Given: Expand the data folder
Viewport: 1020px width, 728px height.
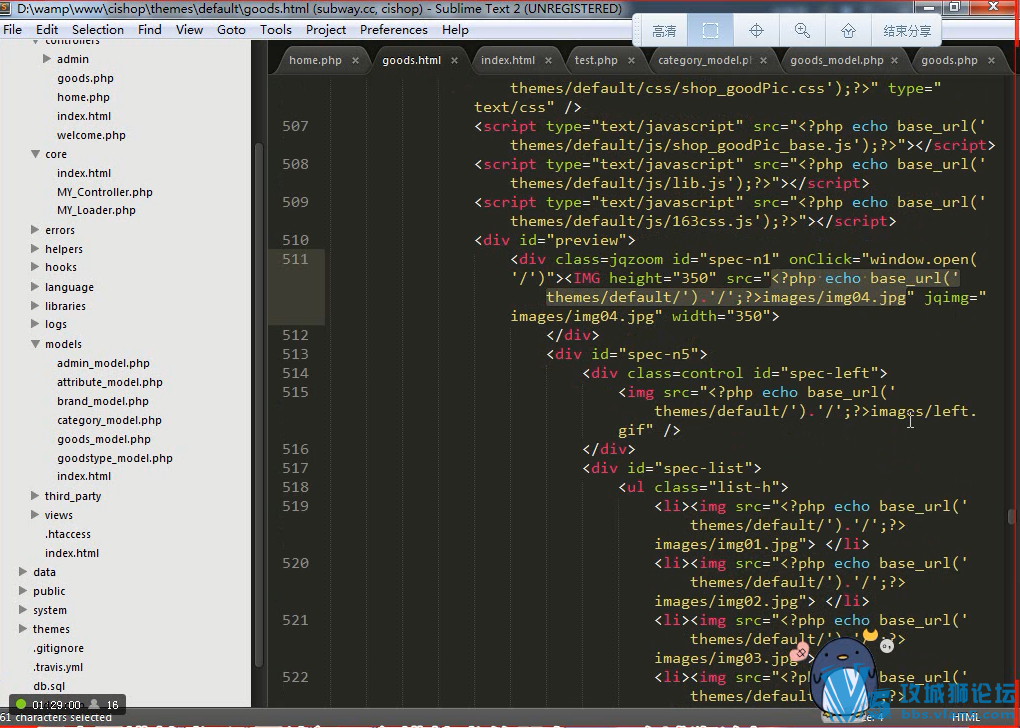Looking at the screenshot, I should (x=23, y=572).
